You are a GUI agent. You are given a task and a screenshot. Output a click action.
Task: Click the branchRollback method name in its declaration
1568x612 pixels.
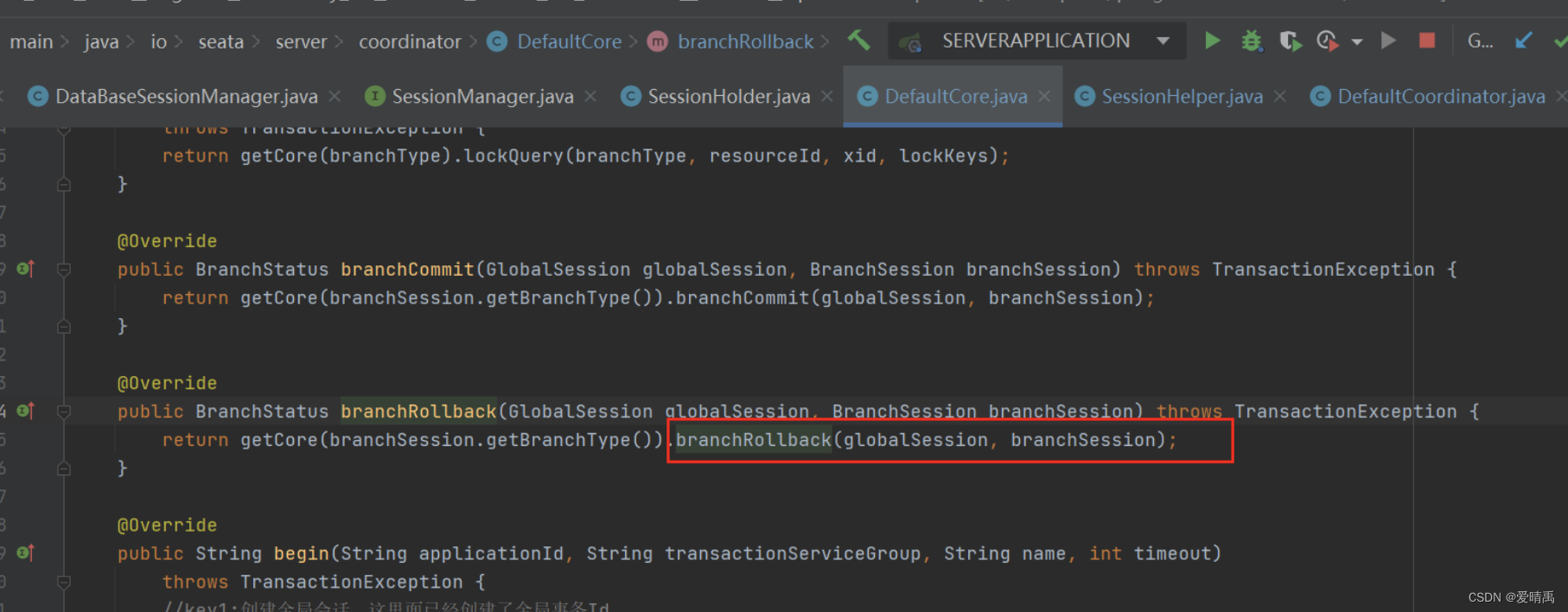(418, 411)
